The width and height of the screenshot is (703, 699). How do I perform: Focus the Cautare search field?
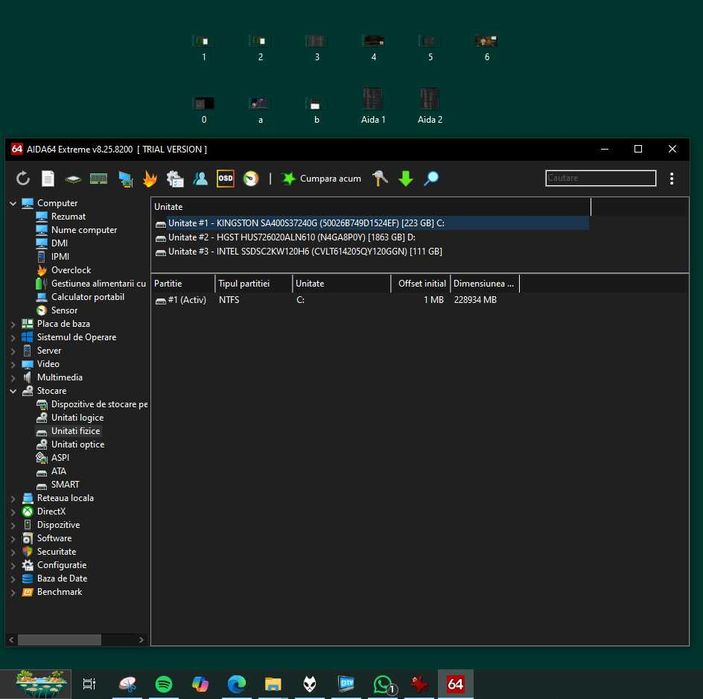tap(601, 178)
